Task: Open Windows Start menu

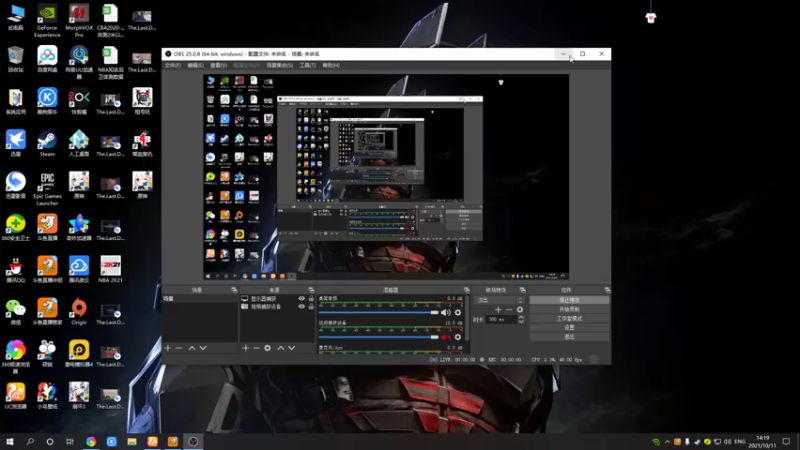Action: coord(10,441)
